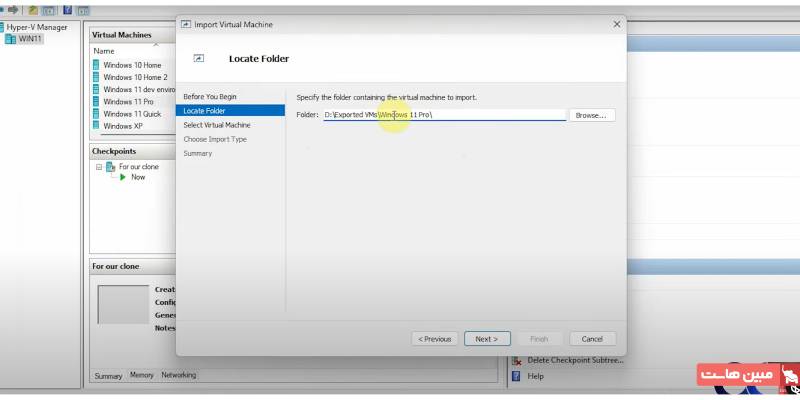Screen dimensions: 800x400
Task: Click the < Previous button
Action: tap(435, 339)
